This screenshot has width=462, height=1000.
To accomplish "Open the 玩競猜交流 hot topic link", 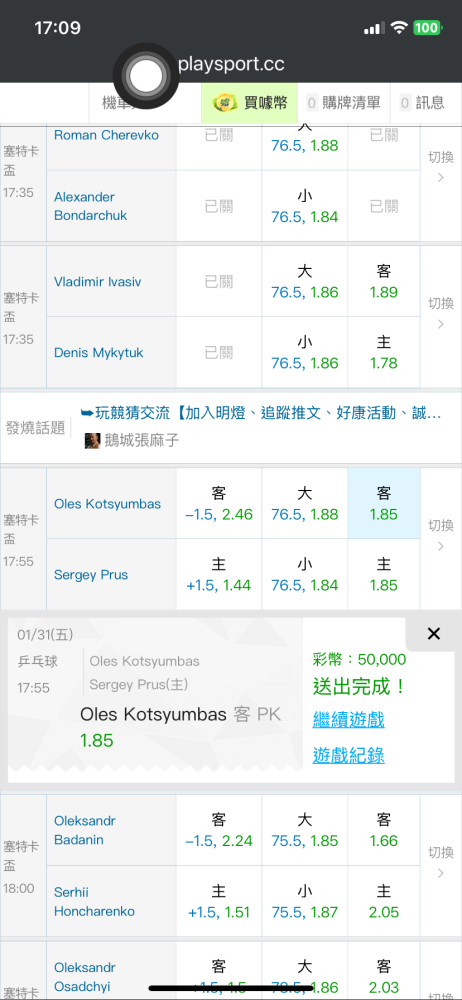I will [261, 413].
